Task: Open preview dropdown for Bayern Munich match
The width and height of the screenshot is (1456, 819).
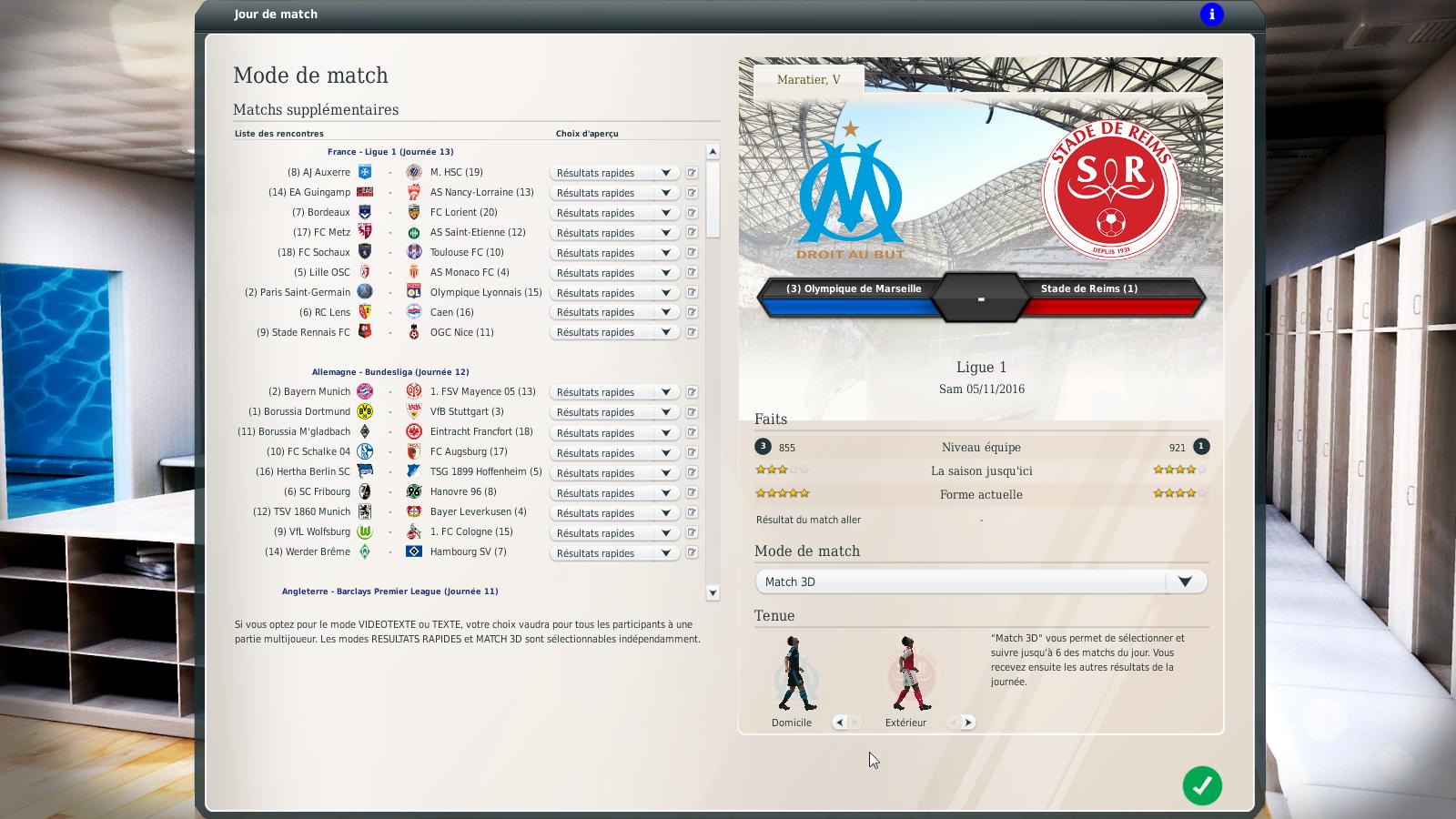Action: tap(614, 392)
